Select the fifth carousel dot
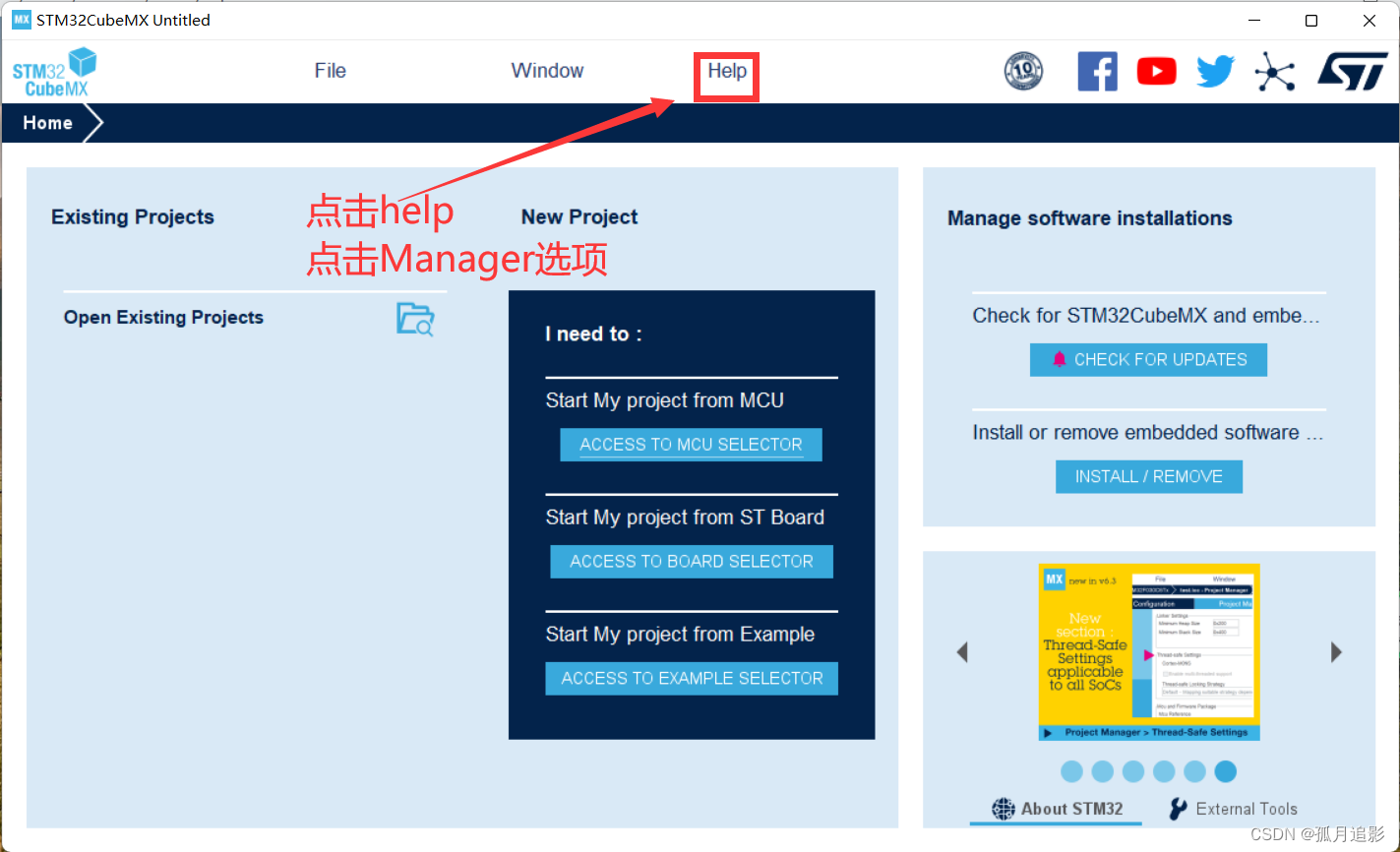 point(1194,771)
